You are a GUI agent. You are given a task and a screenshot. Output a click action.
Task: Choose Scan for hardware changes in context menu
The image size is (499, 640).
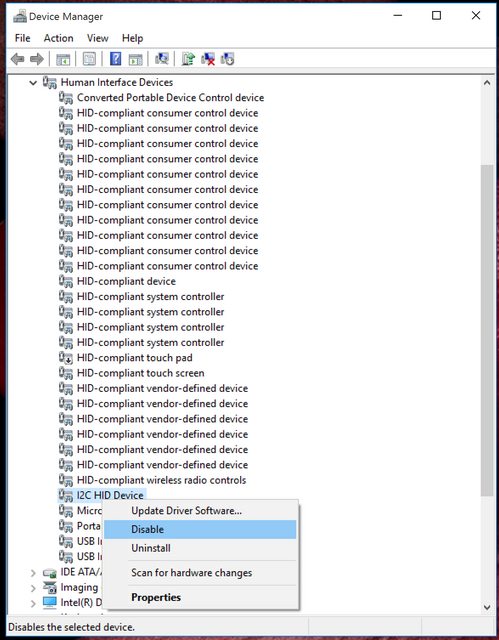(x=200, y=573)
